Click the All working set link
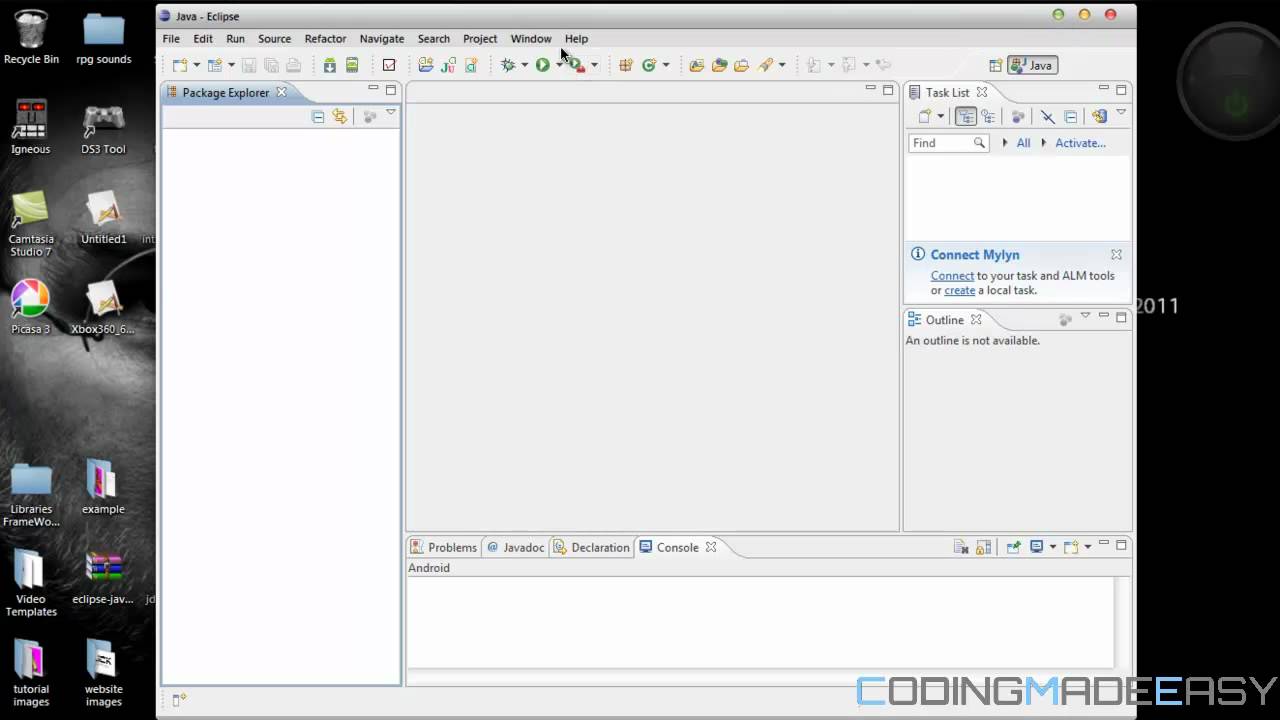Image resolution: width=1280 pixels, height=720 pixels. 1023,143
